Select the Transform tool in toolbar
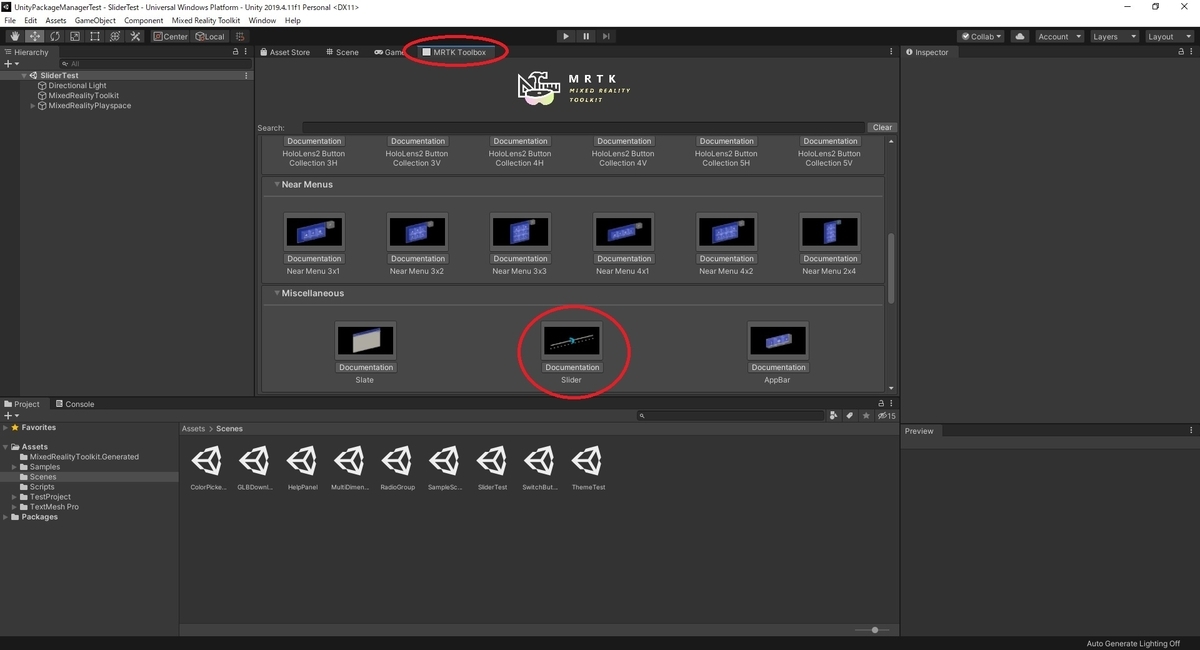This screenshot has width=1200, height=650. pos(114,36)
